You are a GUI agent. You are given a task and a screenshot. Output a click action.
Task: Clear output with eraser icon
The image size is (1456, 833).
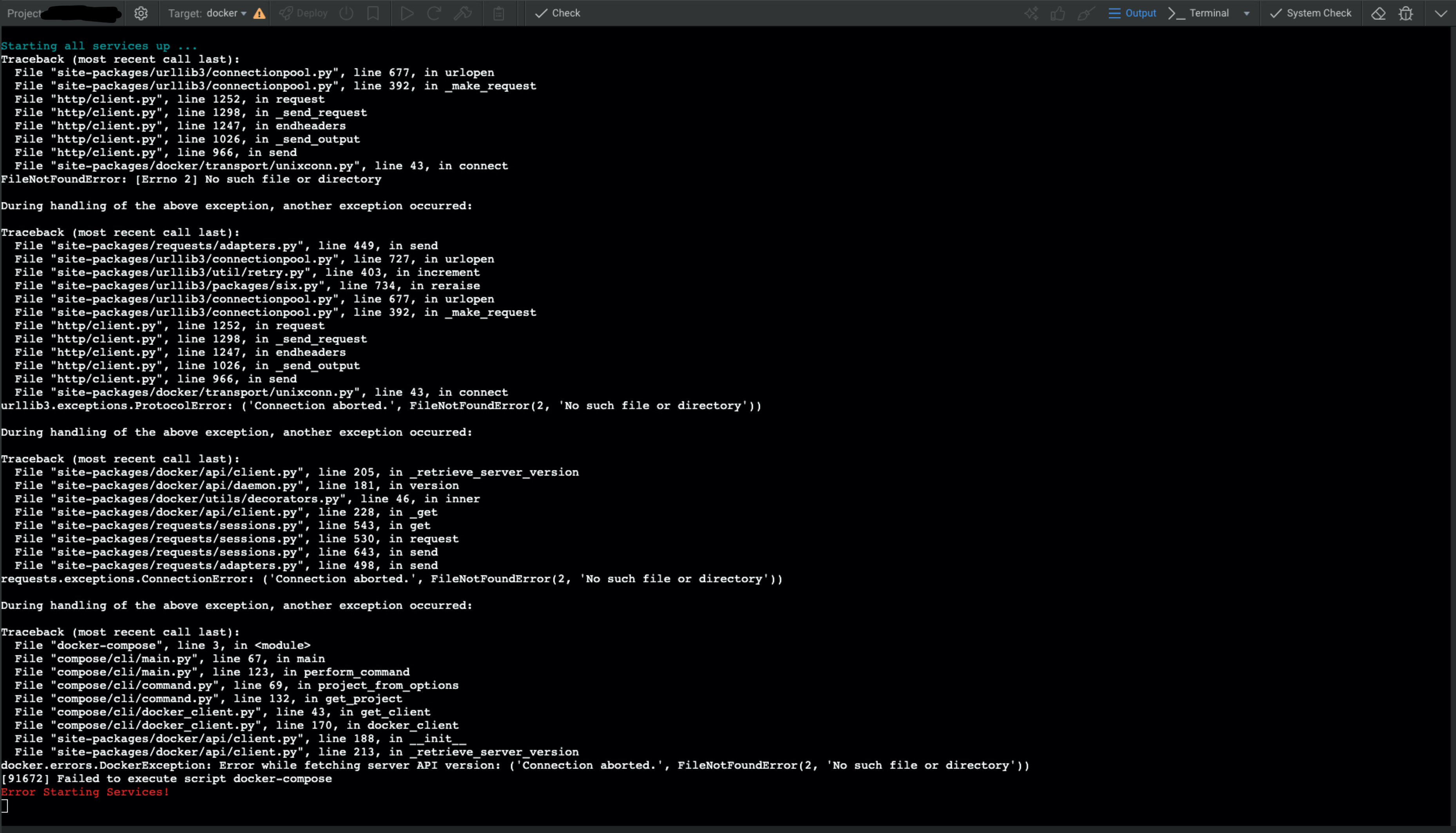1378,13
